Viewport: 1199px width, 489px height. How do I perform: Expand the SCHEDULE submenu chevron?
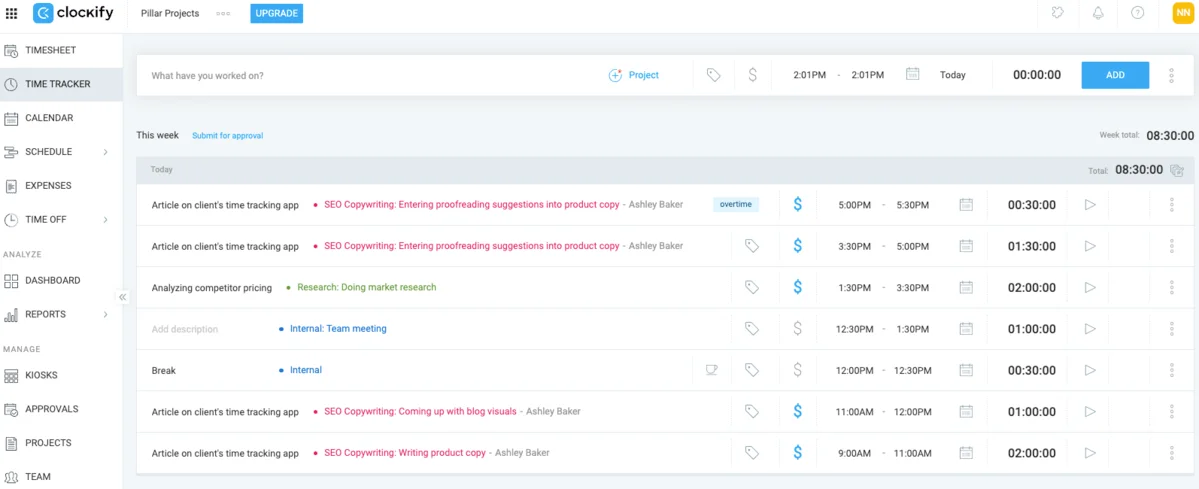[106, 152]
